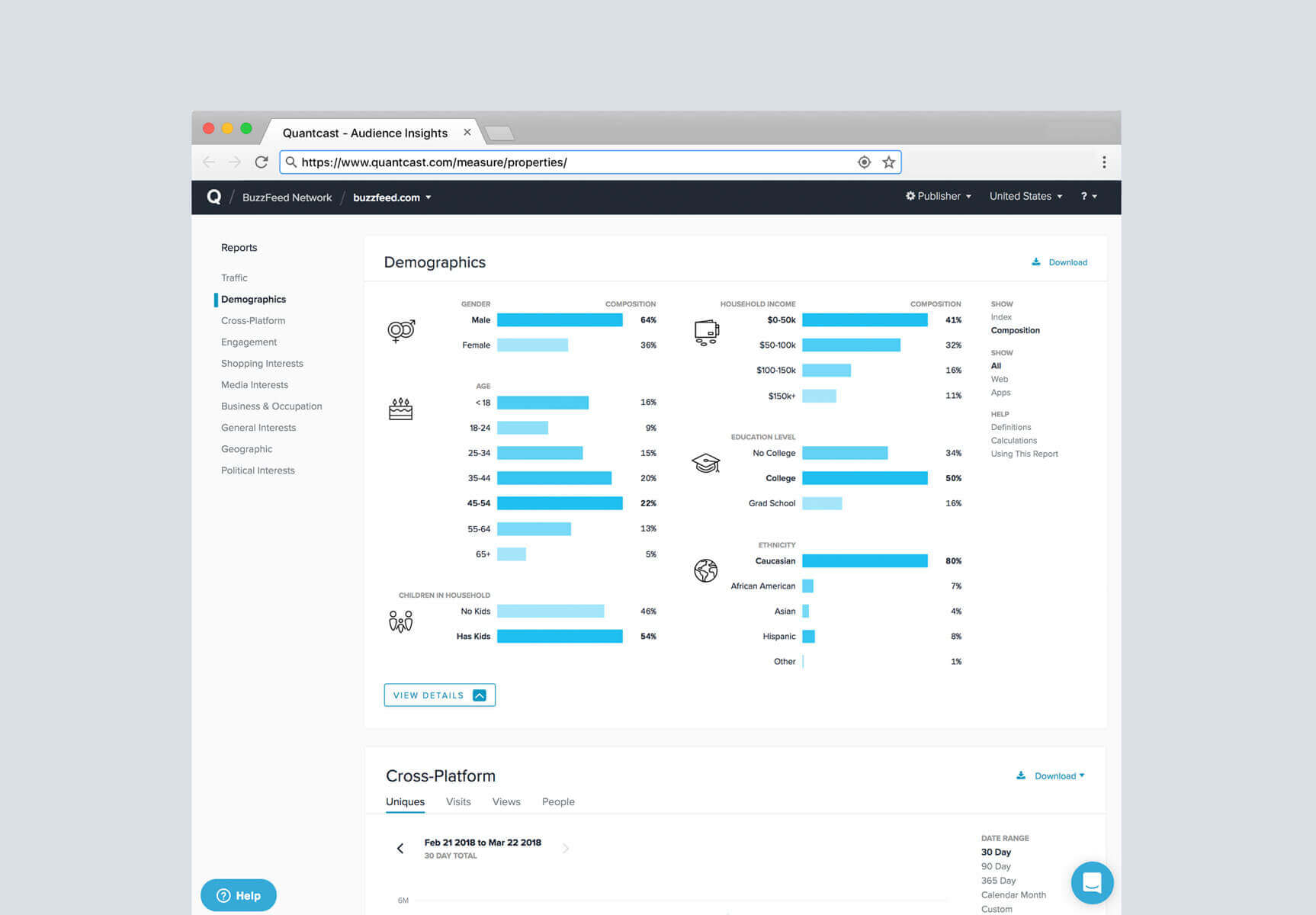Click the browser back arrow
Image resolution: width=1316 pixels, height=915 pixels.
209,162
